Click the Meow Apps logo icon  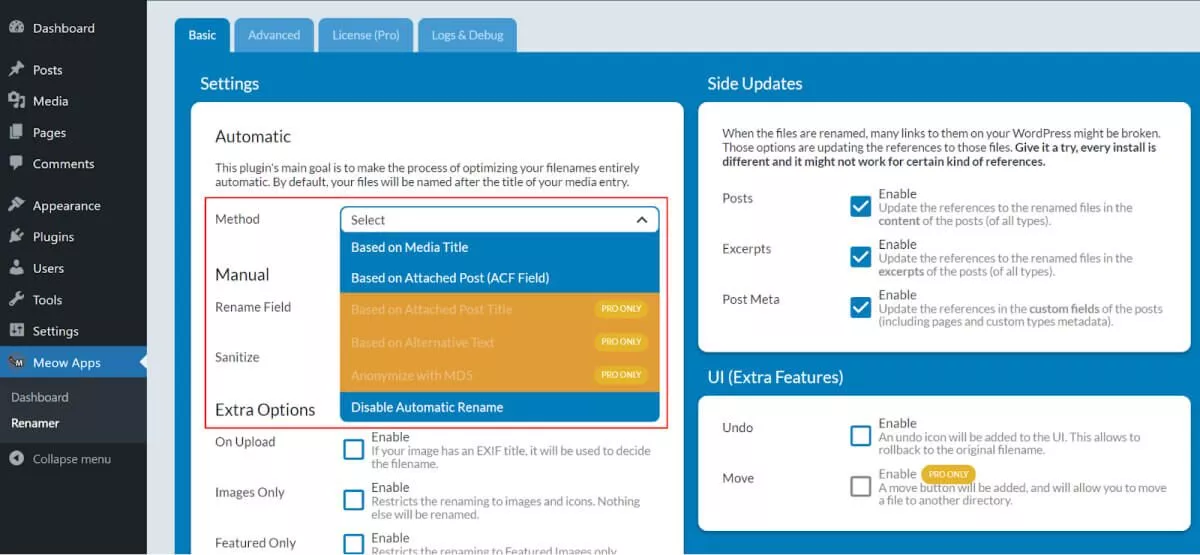click(x=16, y=362)
